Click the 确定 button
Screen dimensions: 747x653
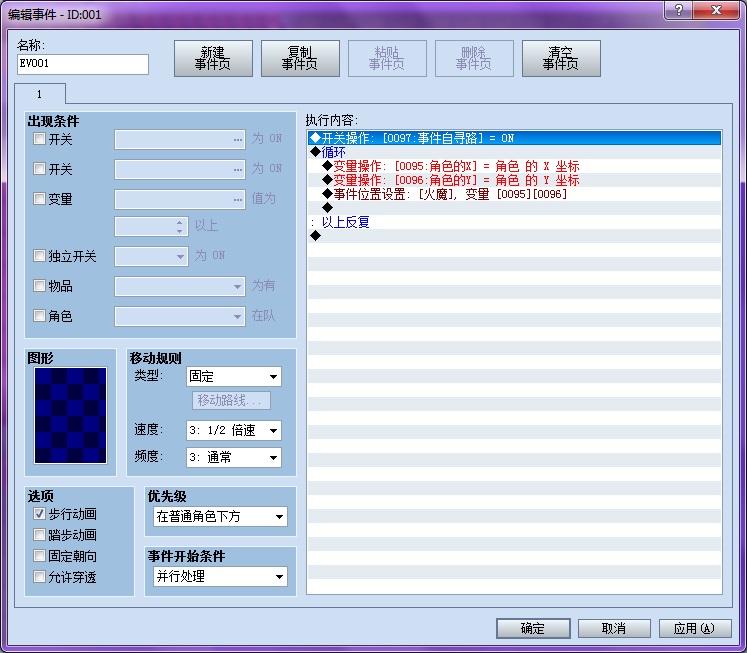coord(533,628)
